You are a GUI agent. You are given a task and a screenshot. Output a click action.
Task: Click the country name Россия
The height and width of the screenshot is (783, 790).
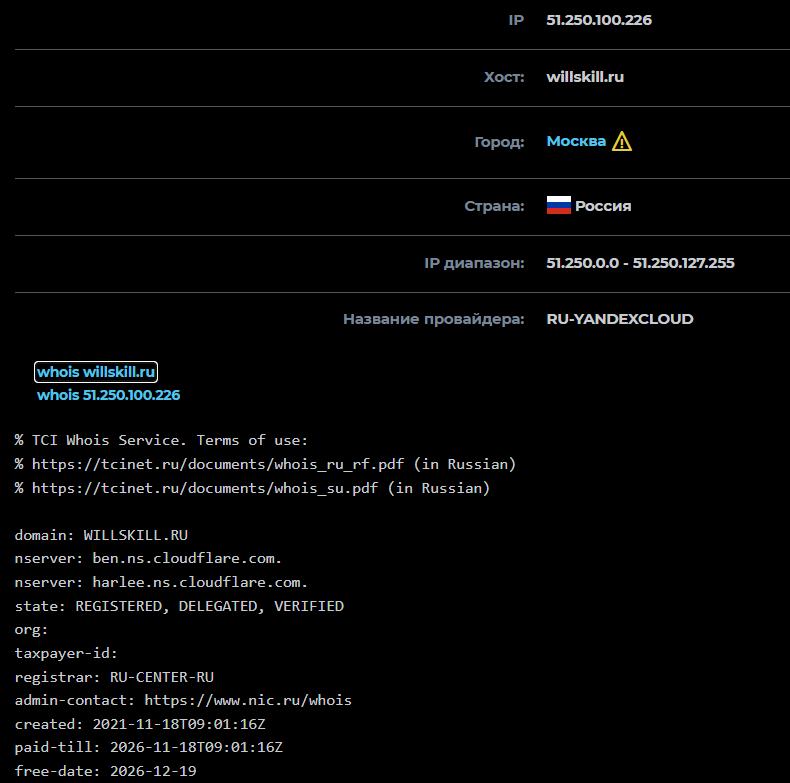click(x=603, y=206)
